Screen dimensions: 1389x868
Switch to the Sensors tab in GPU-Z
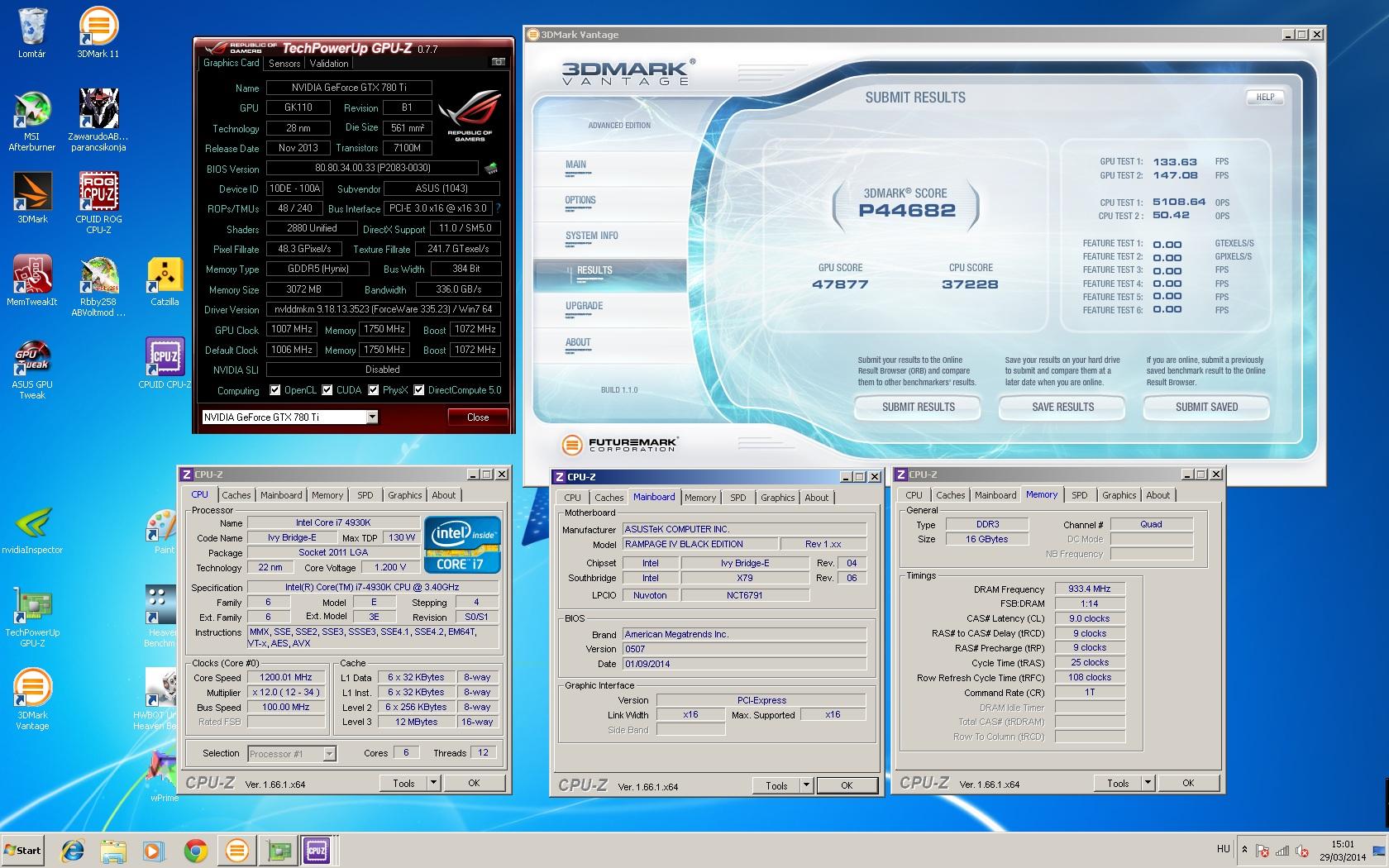pos(284,63)
